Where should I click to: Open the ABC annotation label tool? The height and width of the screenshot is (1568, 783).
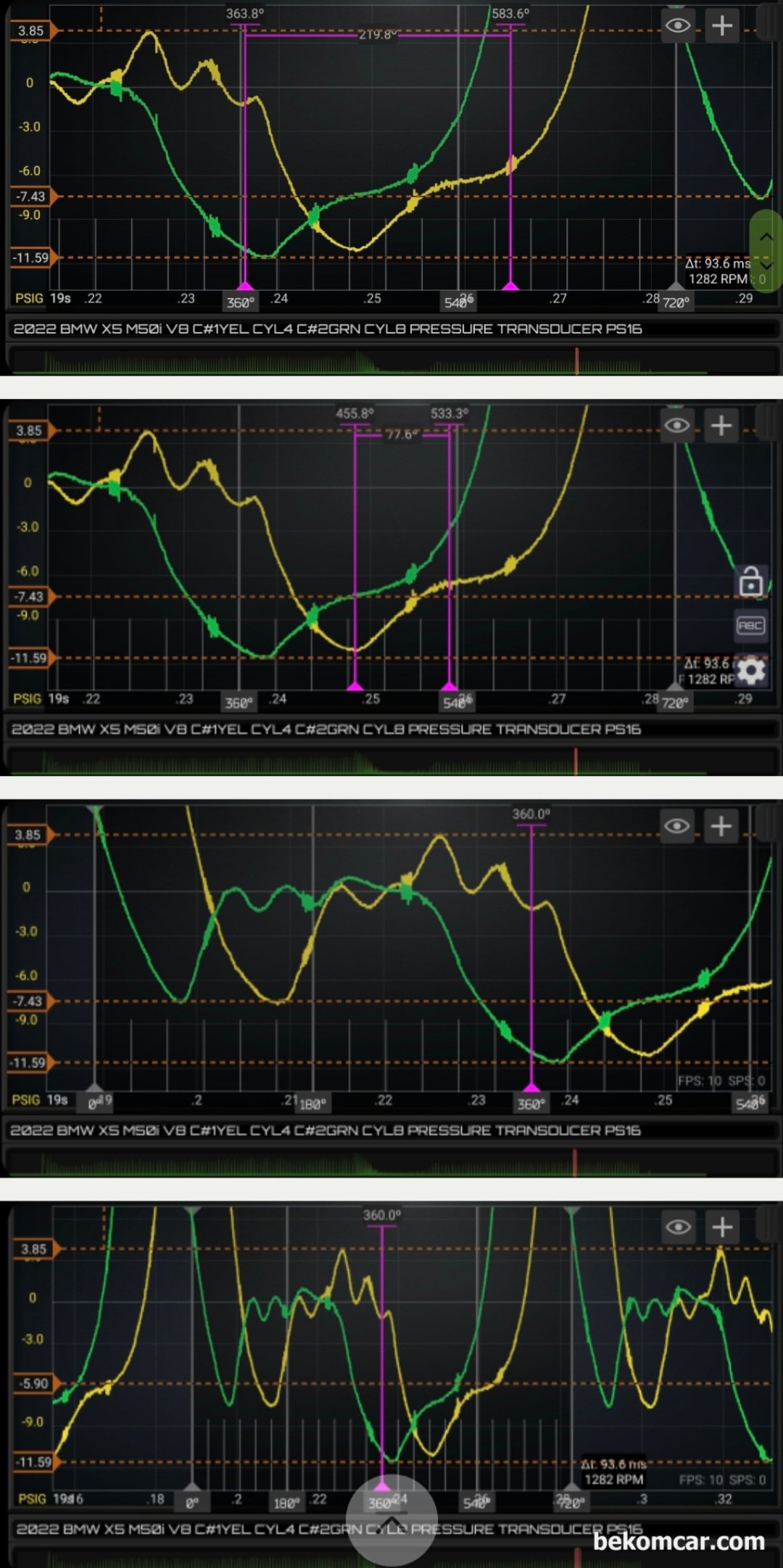pyautogui.click(x=751, y=626)
